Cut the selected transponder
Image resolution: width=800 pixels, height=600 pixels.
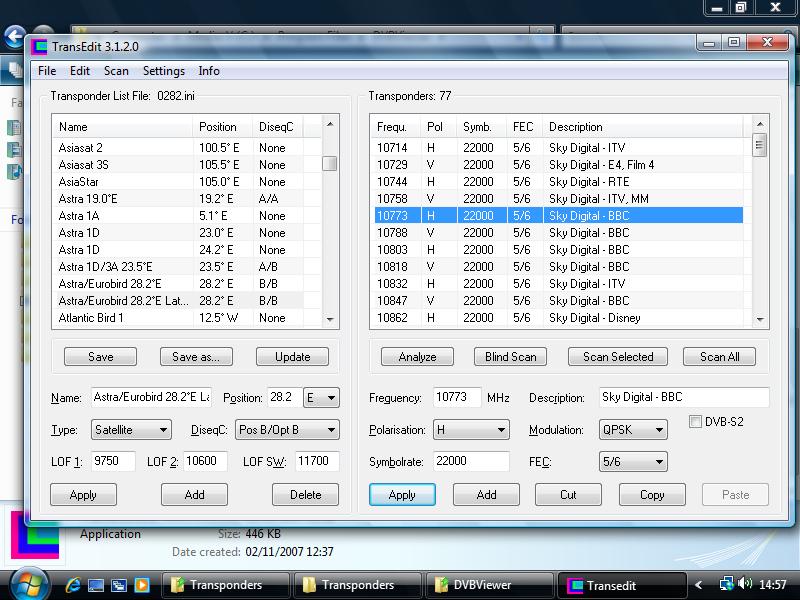(x=568, y=494)
